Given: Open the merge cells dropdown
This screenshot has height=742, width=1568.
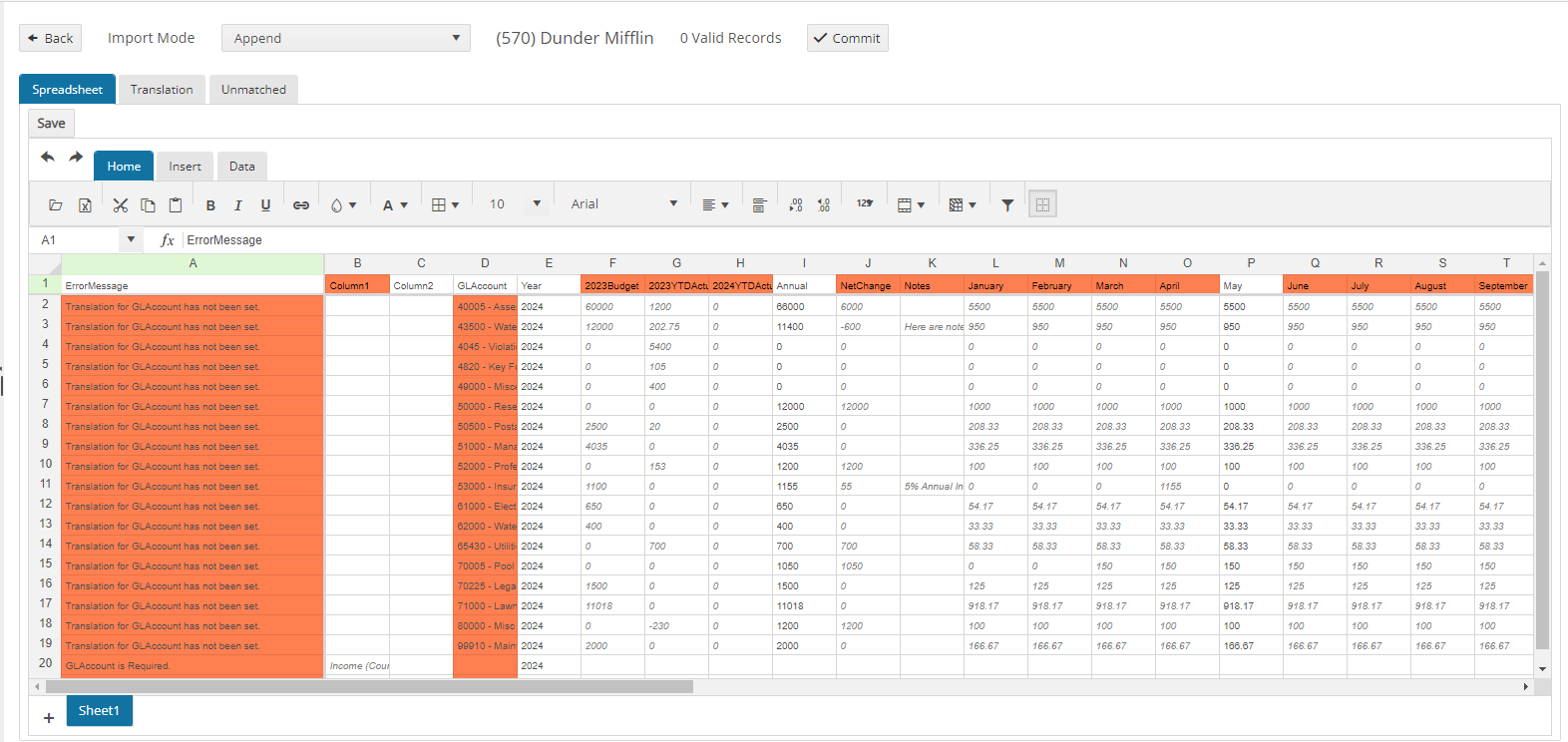Looking at the screenshot, I should click(x=911, y=205).
